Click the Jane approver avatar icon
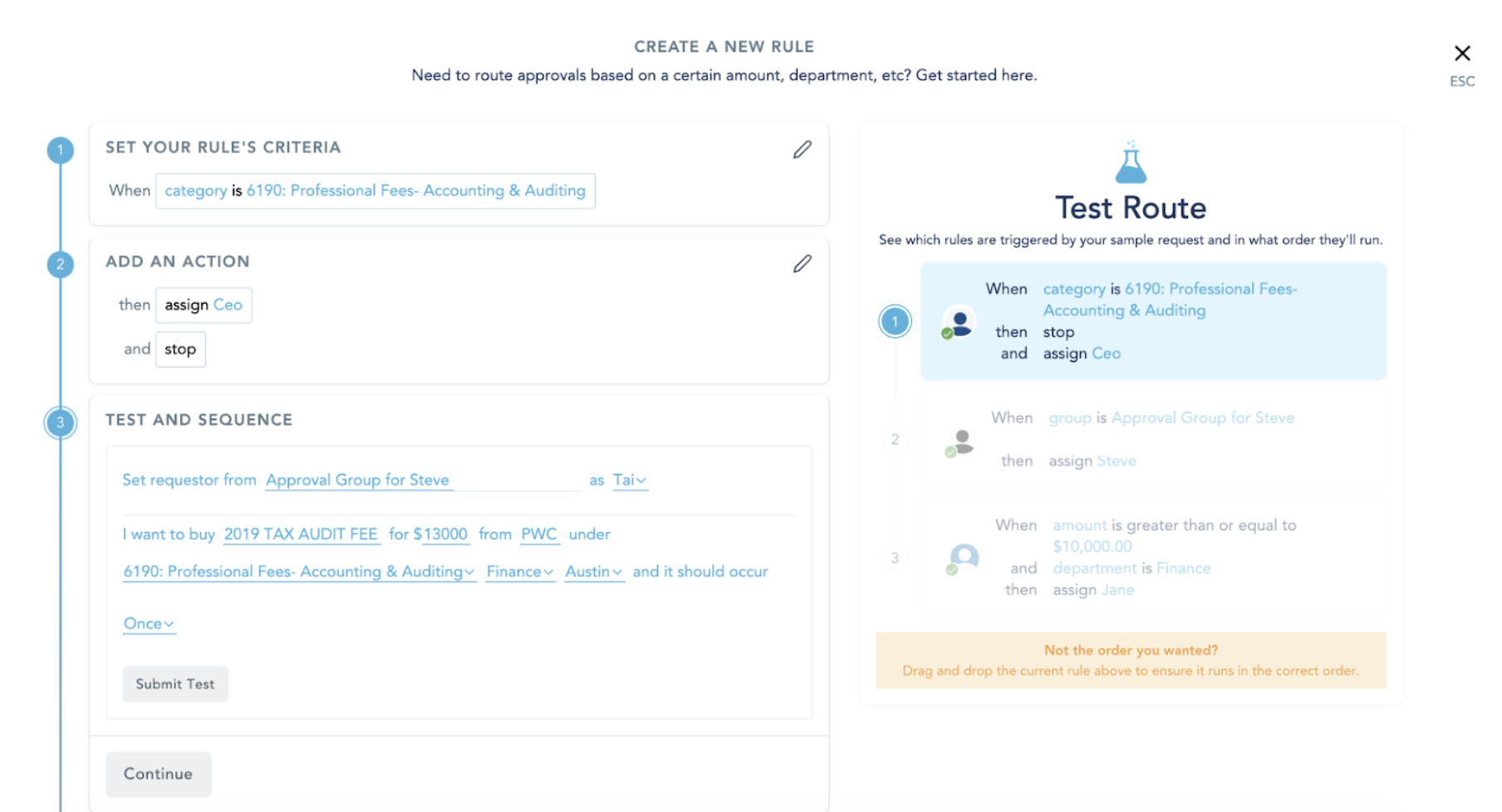1502x812 pixels. click(x=963, y=558)
